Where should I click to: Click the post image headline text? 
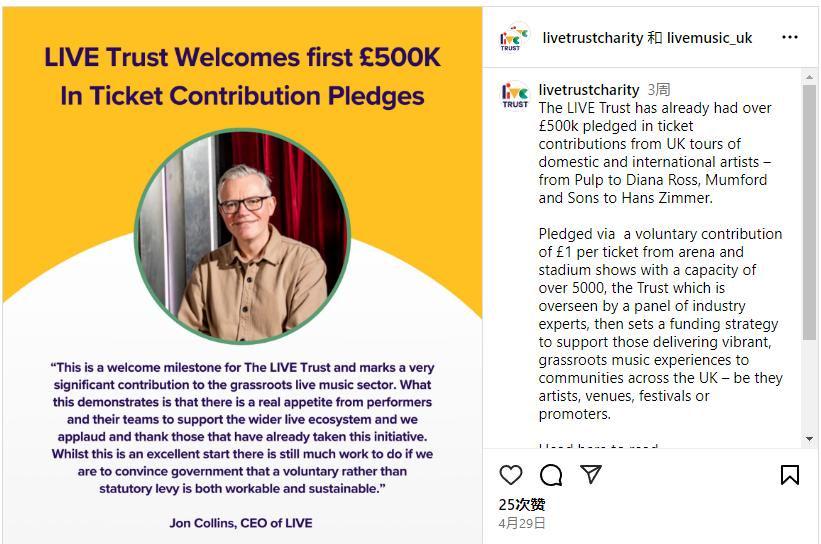[x=242, y=76]
